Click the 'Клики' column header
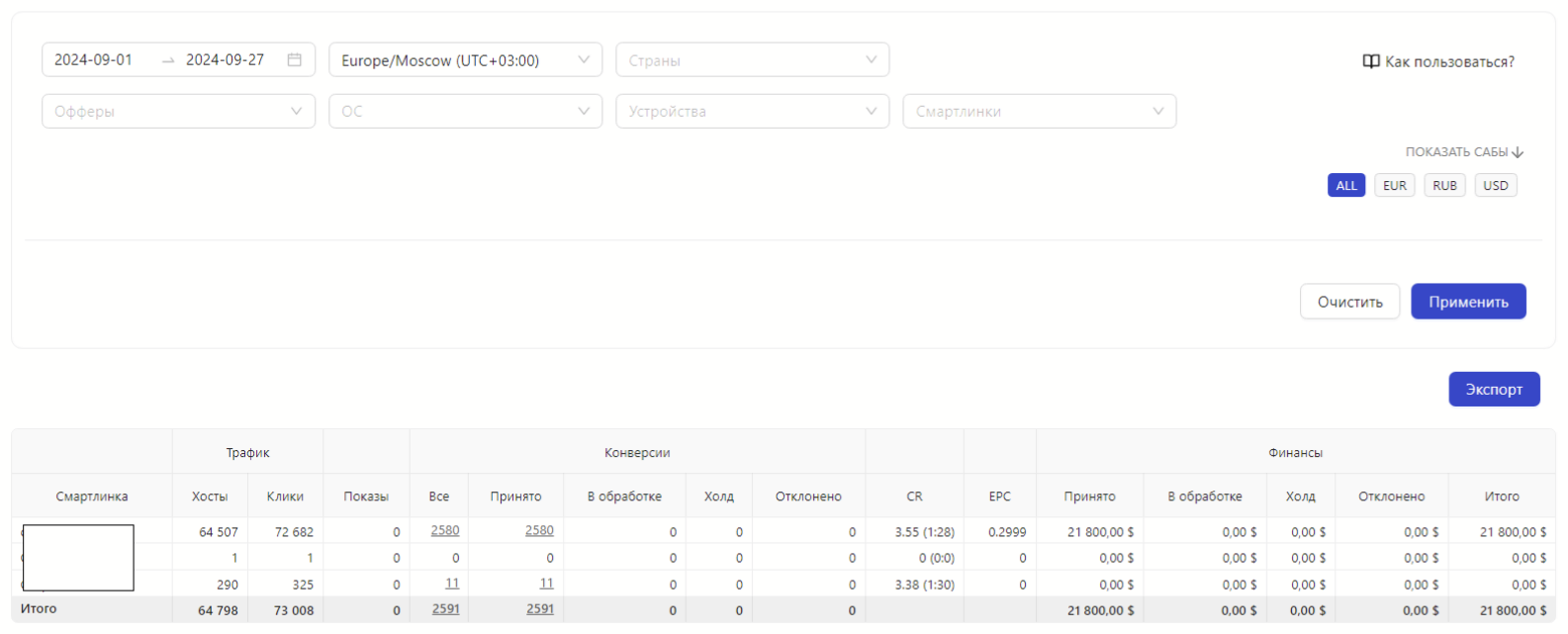Screen dimensions: 1568x634 pos(285,497)
